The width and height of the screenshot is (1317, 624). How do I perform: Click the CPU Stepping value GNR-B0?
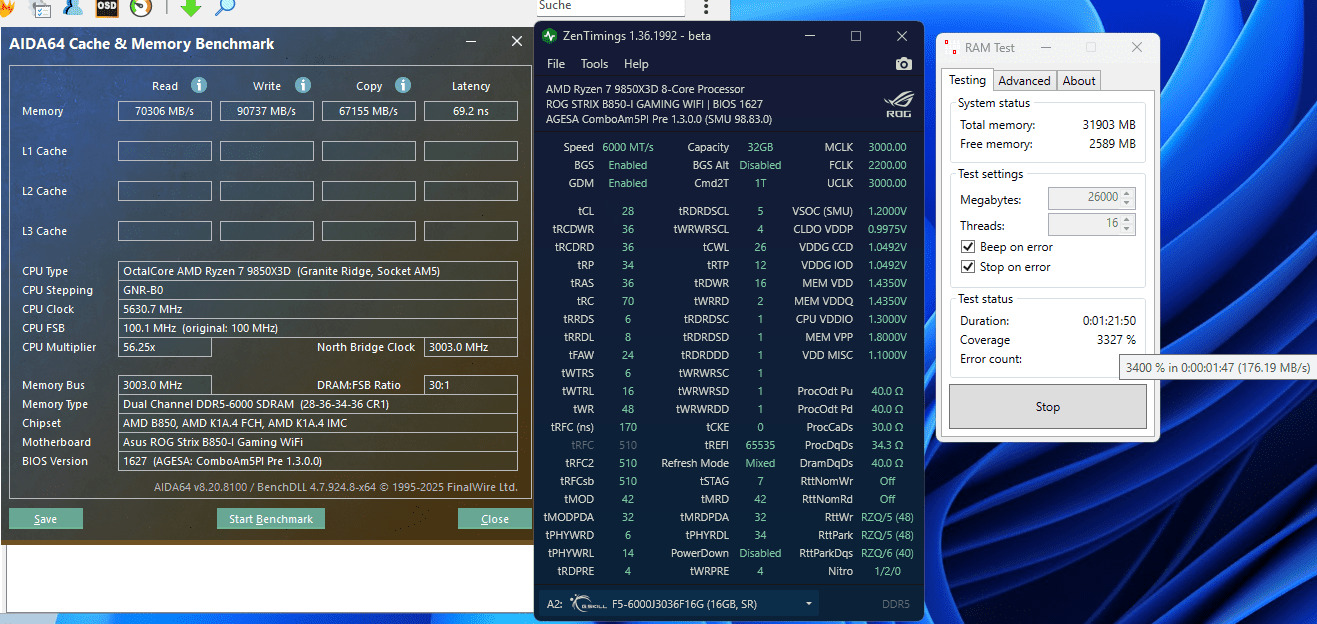tap(318, 290)
